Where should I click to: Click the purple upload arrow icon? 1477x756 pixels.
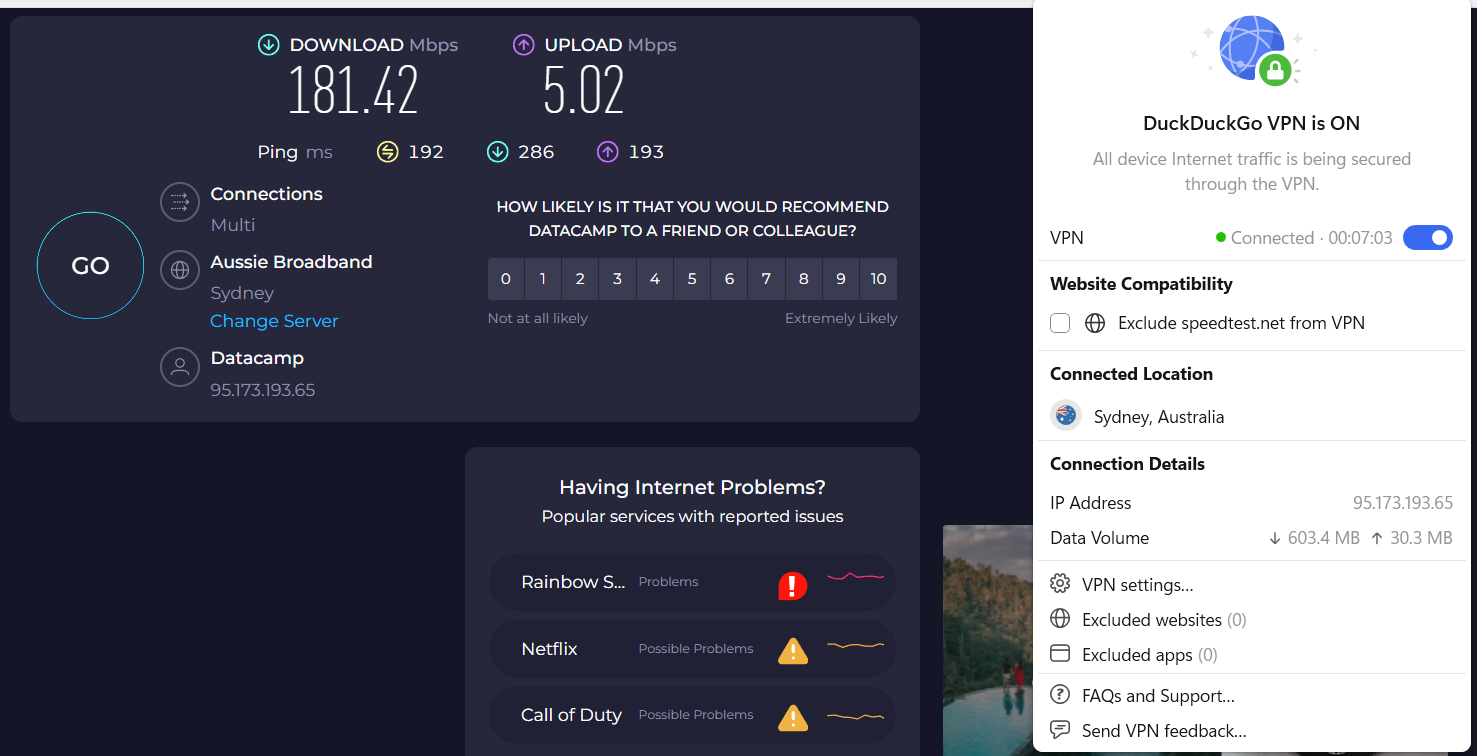click(x=522, y=44)
